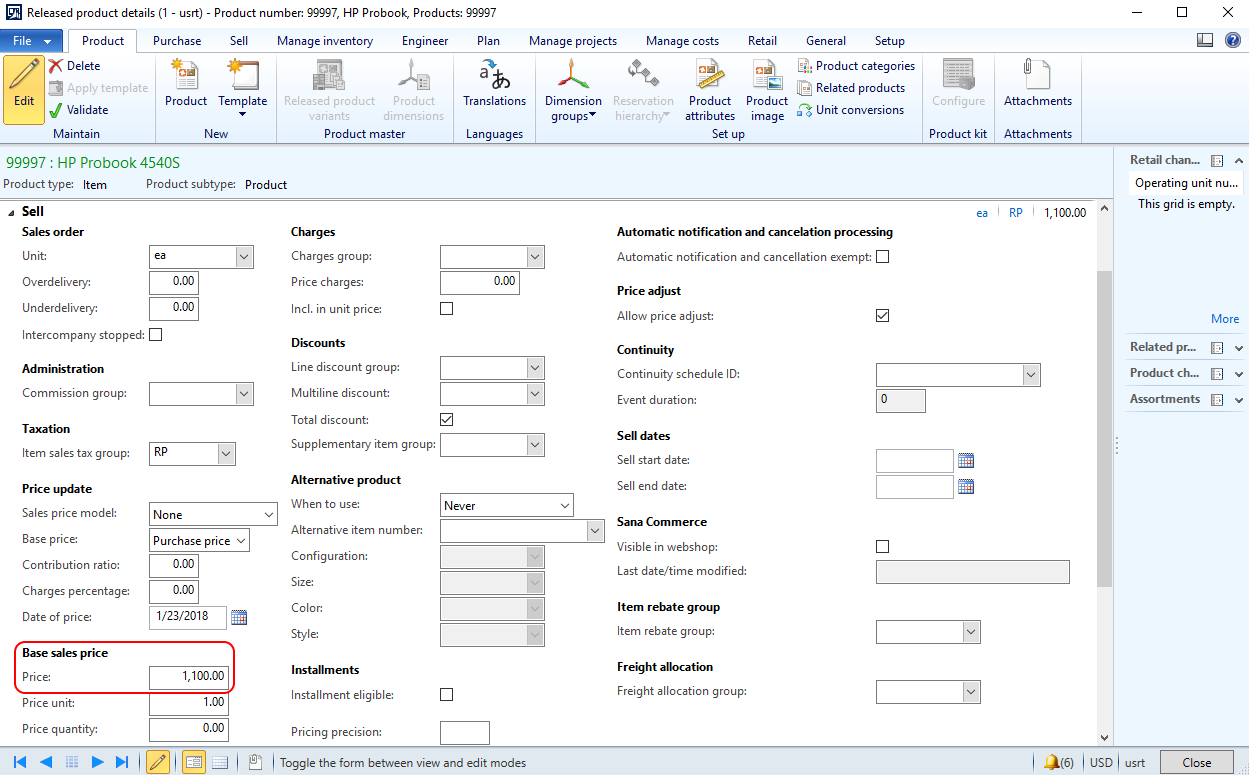Click the Edit pencil ribbon button
The width and height of the screenshot is (1249, 775).
pyautogui.click(x=24, y=89)
